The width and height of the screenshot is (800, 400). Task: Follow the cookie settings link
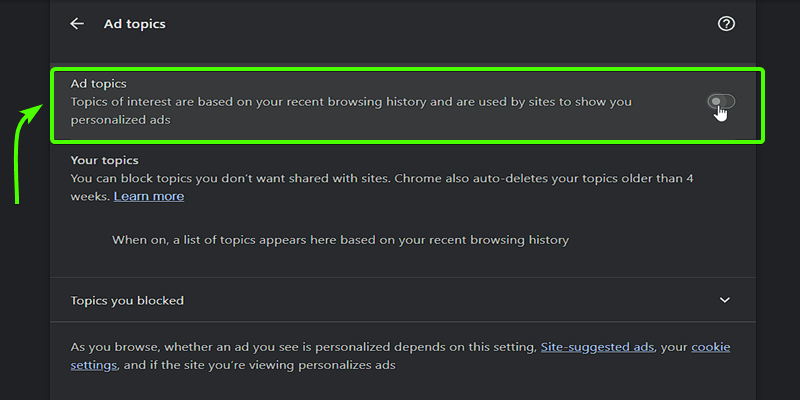point(710,347)
